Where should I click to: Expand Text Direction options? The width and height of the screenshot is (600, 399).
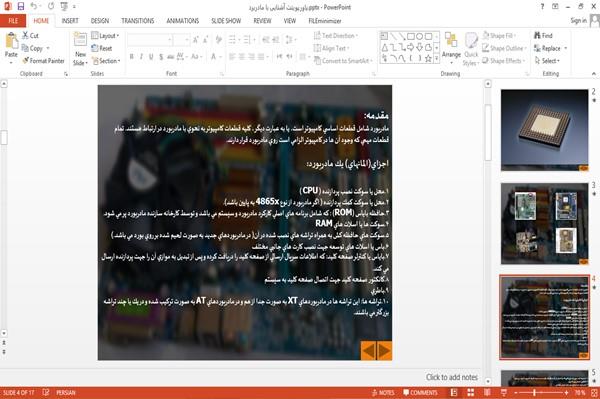336,36
